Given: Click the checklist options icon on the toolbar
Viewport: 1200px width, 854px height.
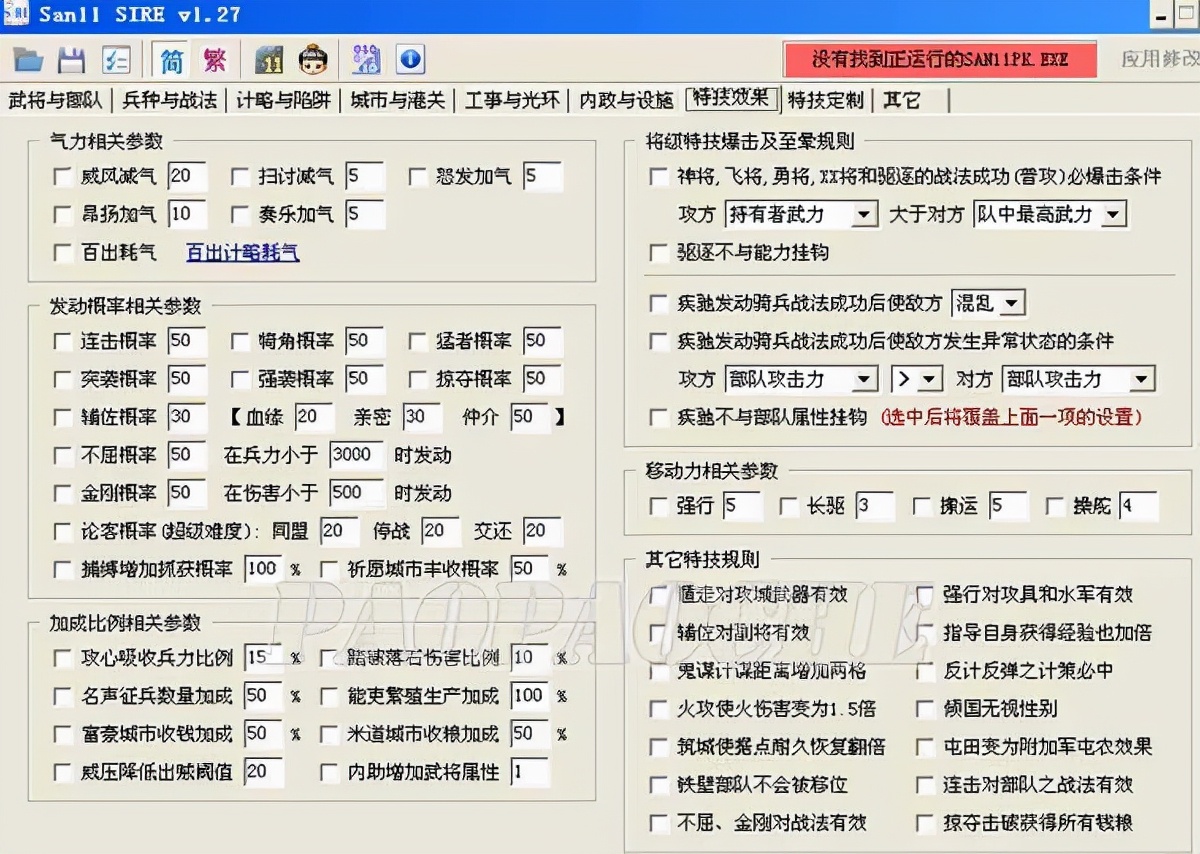Looking at the screenshot, I should click(116, 59).
